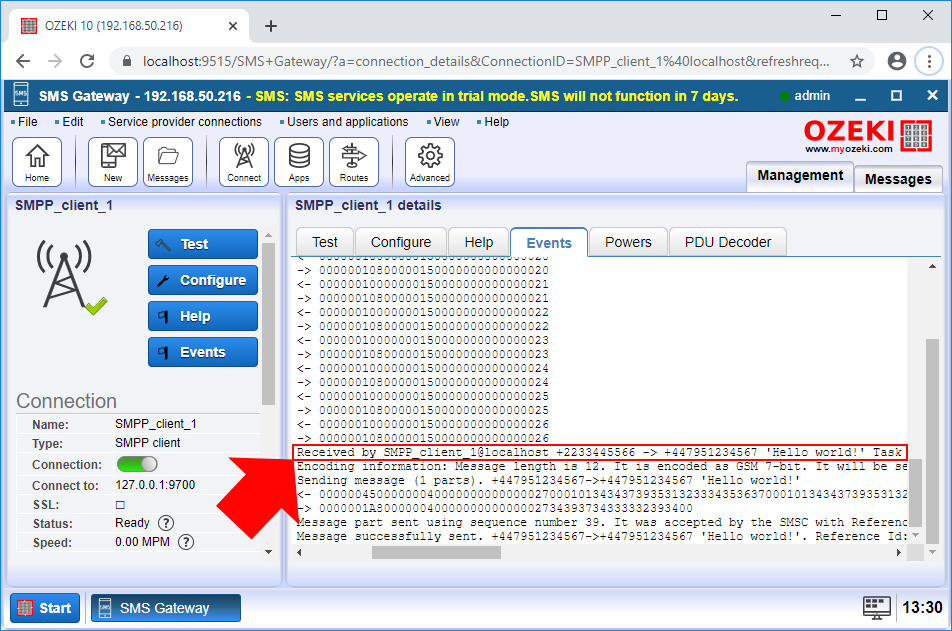Click the 'Sending message (1 parts)' log line
Screen dimensions: 952x631
548,480
